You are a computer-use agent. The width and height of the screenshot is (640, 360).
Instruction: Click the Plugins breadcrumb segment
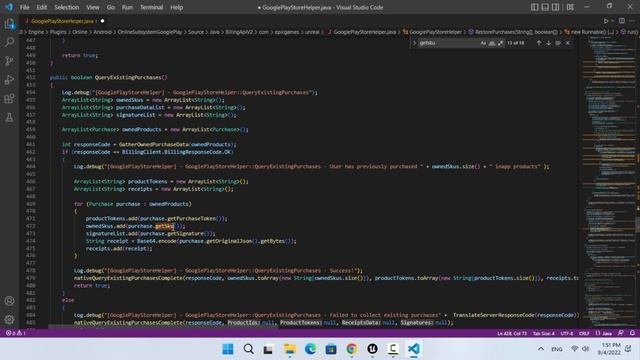tap(58, 32)
